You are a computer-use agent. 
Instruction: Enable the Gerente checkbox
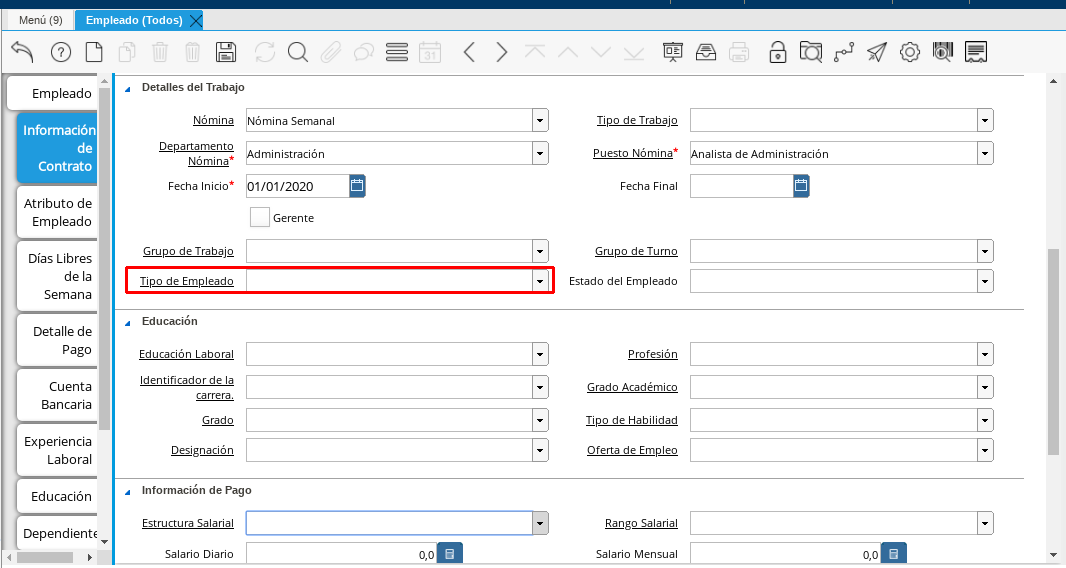(x=260, y=217)
